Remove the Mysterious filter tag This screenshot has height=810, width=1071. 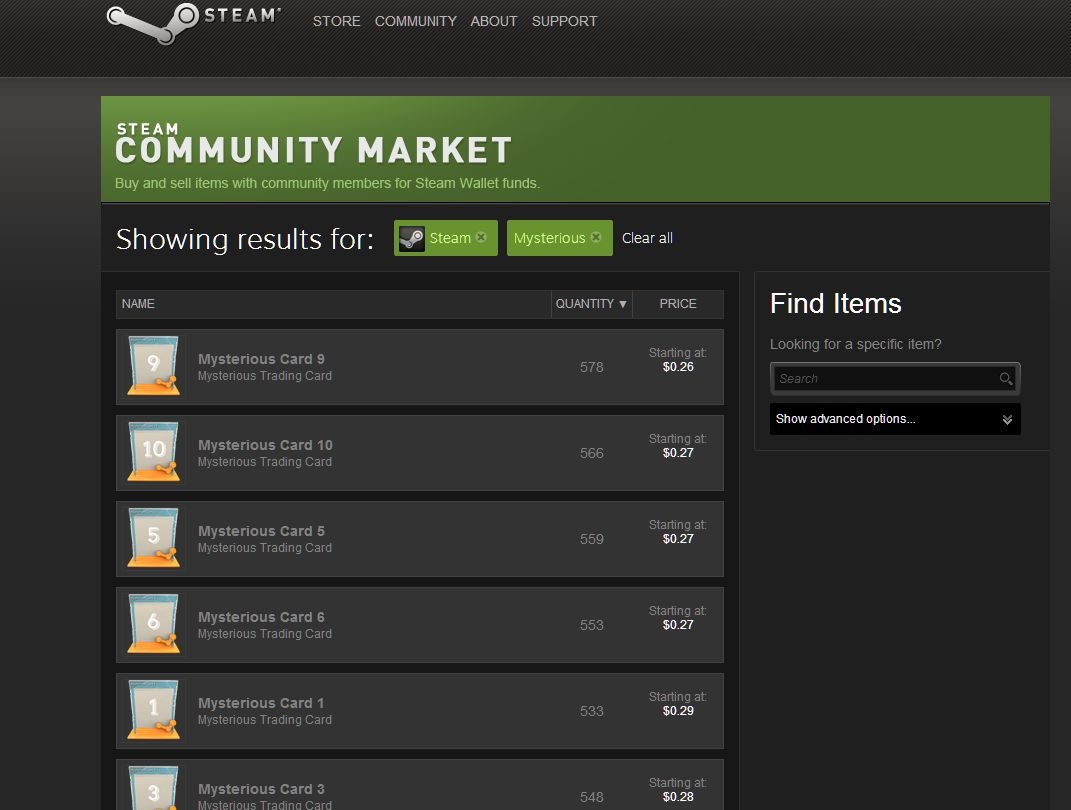(596, 237)
